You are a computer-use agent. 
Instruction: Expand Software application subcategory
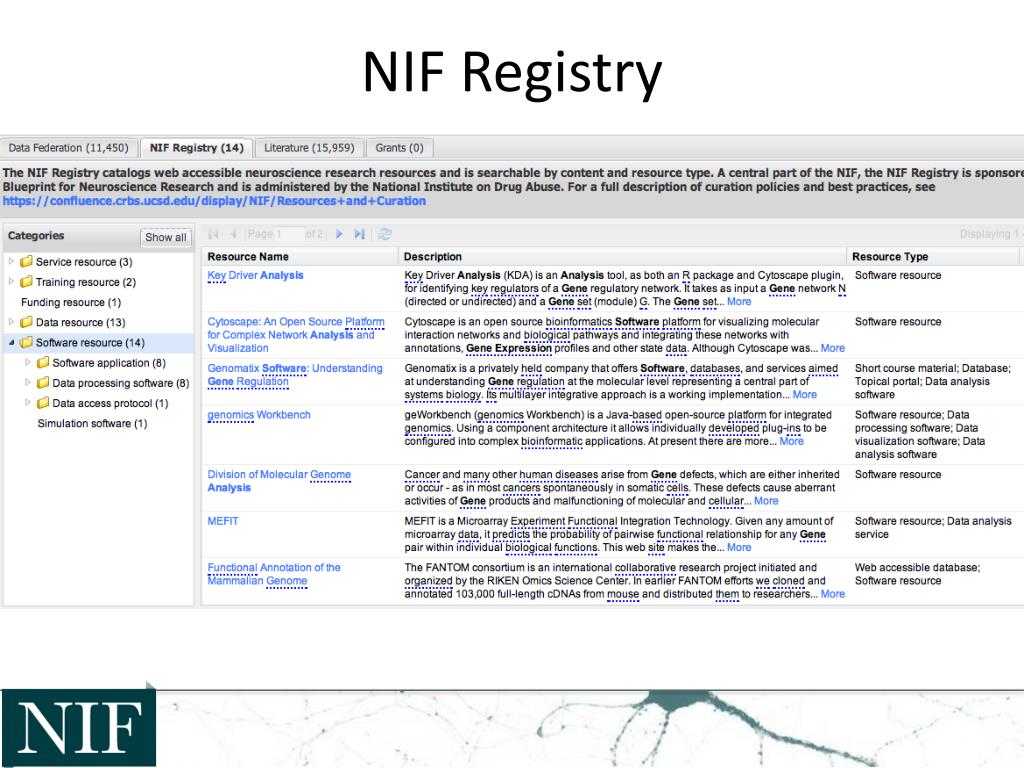pyautogui.click(x=27, y=362)
